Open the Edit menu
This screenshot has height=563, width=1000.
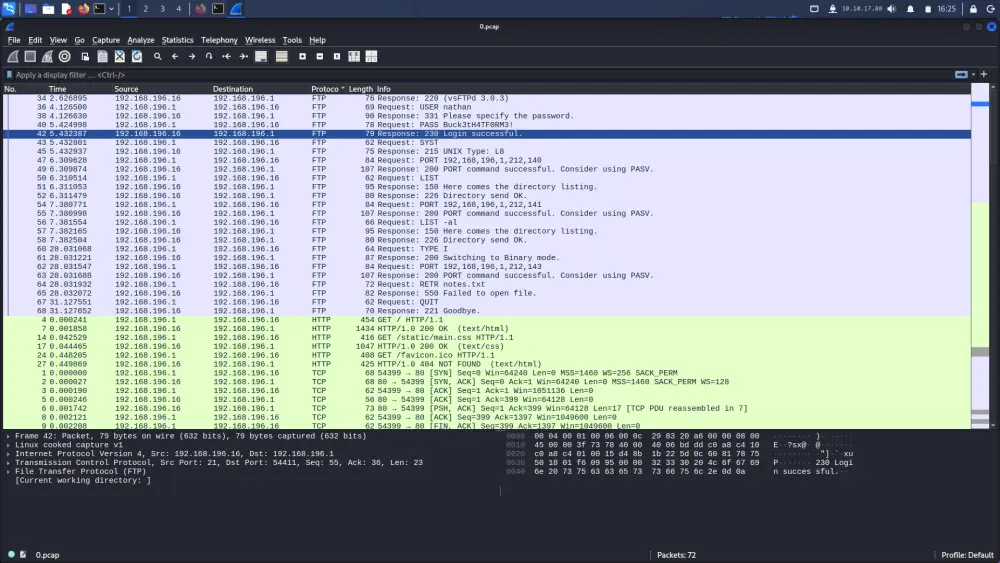tap(35, 40)
